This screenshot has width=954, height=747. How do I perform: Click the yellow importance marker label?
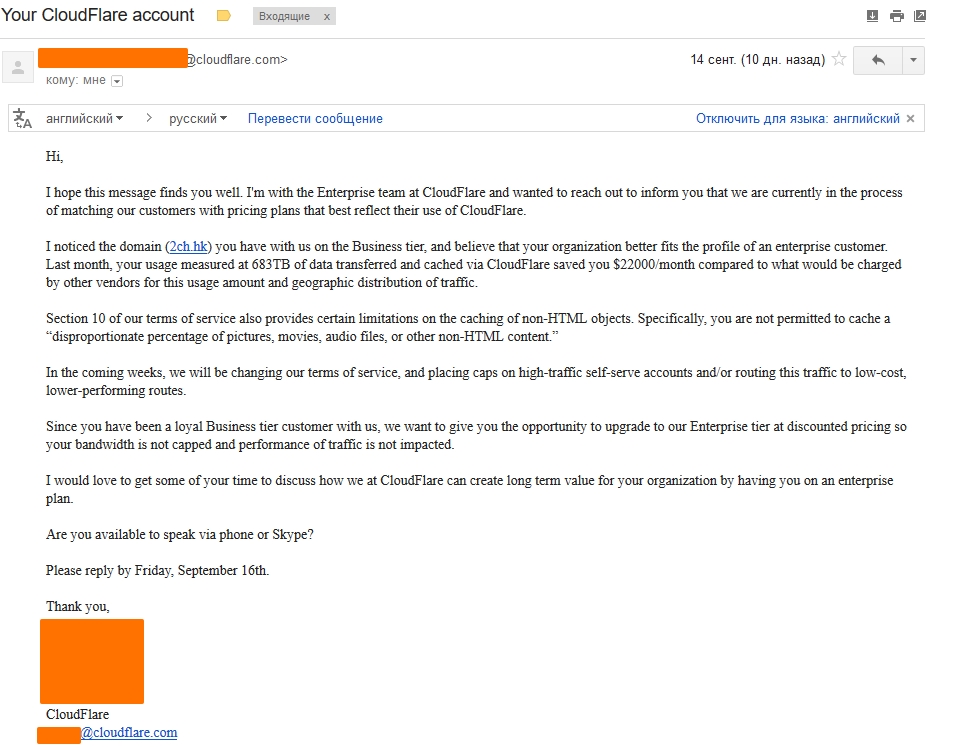click(x=223, y=16)
